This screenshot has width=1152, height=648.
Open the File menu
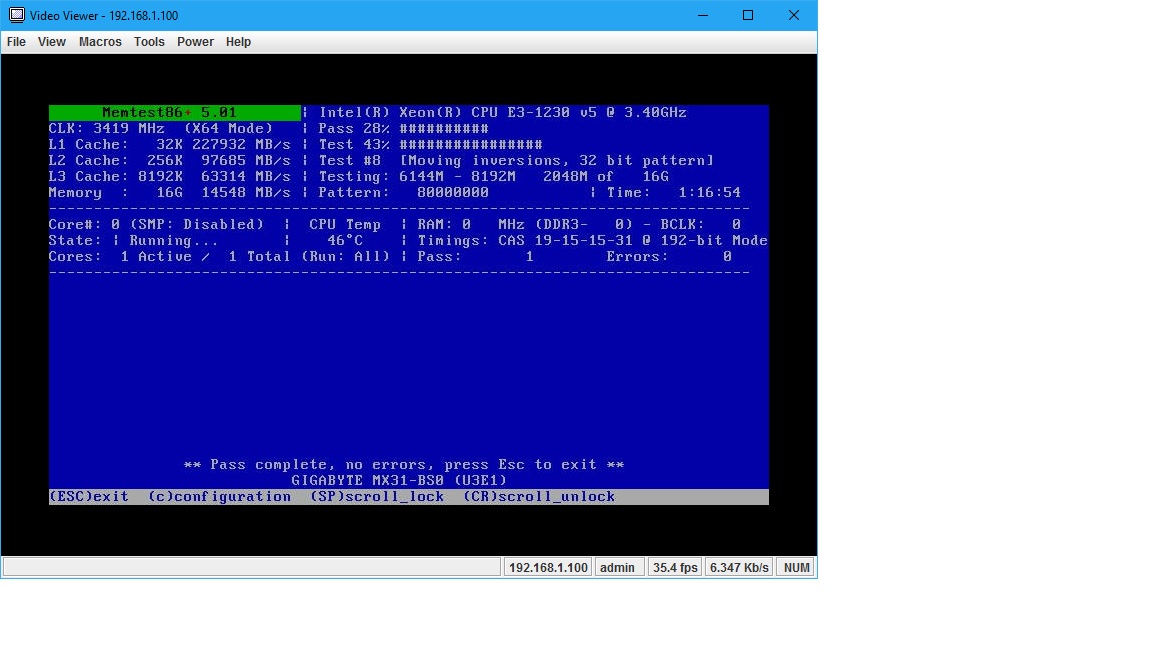[x=16, y=42]
